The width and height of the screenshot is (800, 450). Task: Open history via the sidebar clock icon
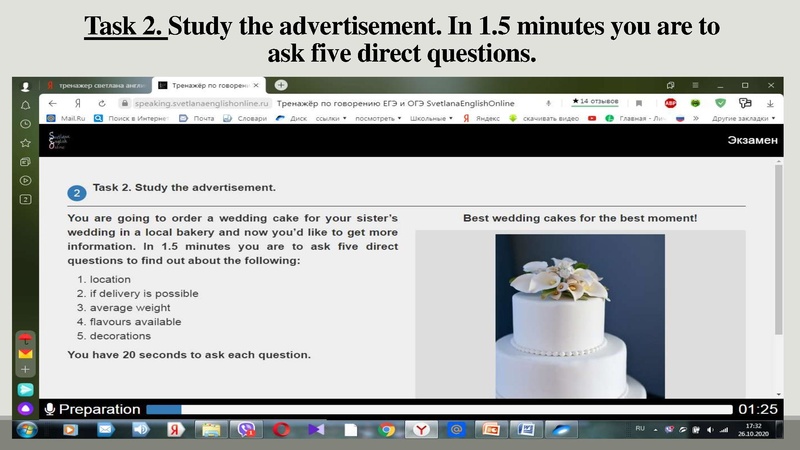click(x=26, y=124)
